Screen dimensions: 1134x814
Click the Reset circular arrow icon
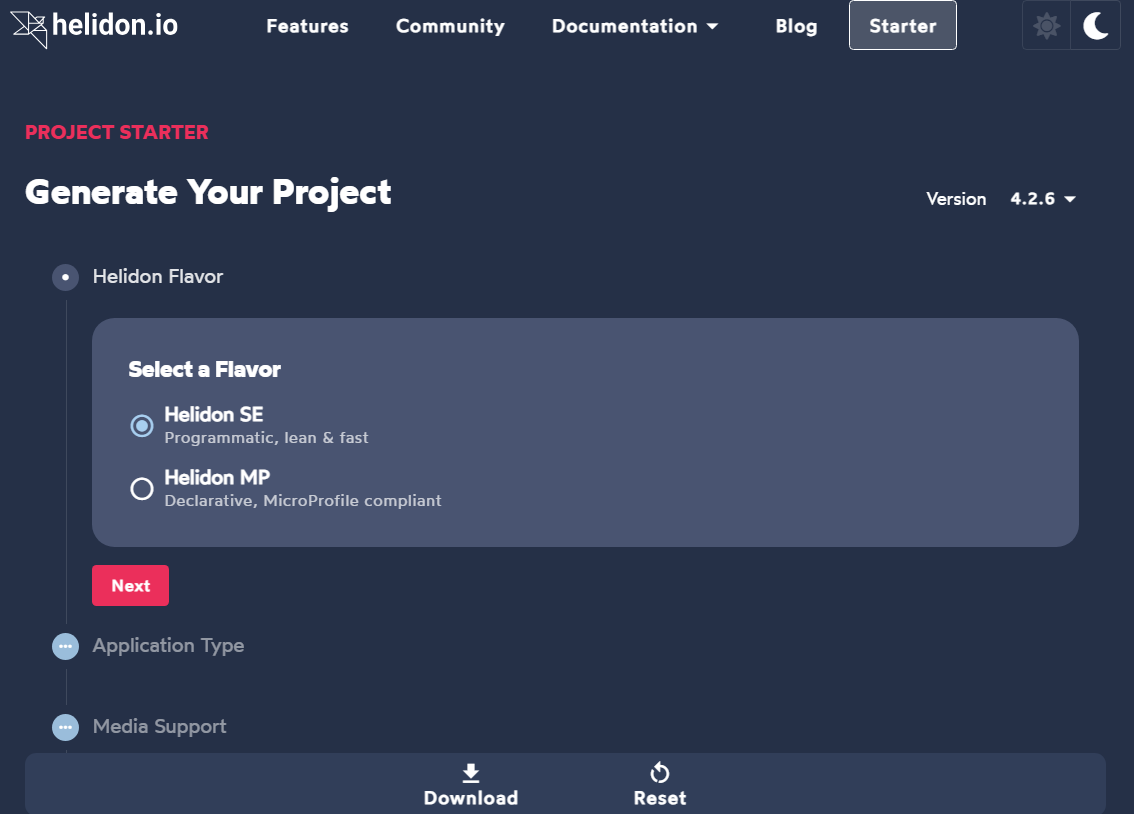660,773
